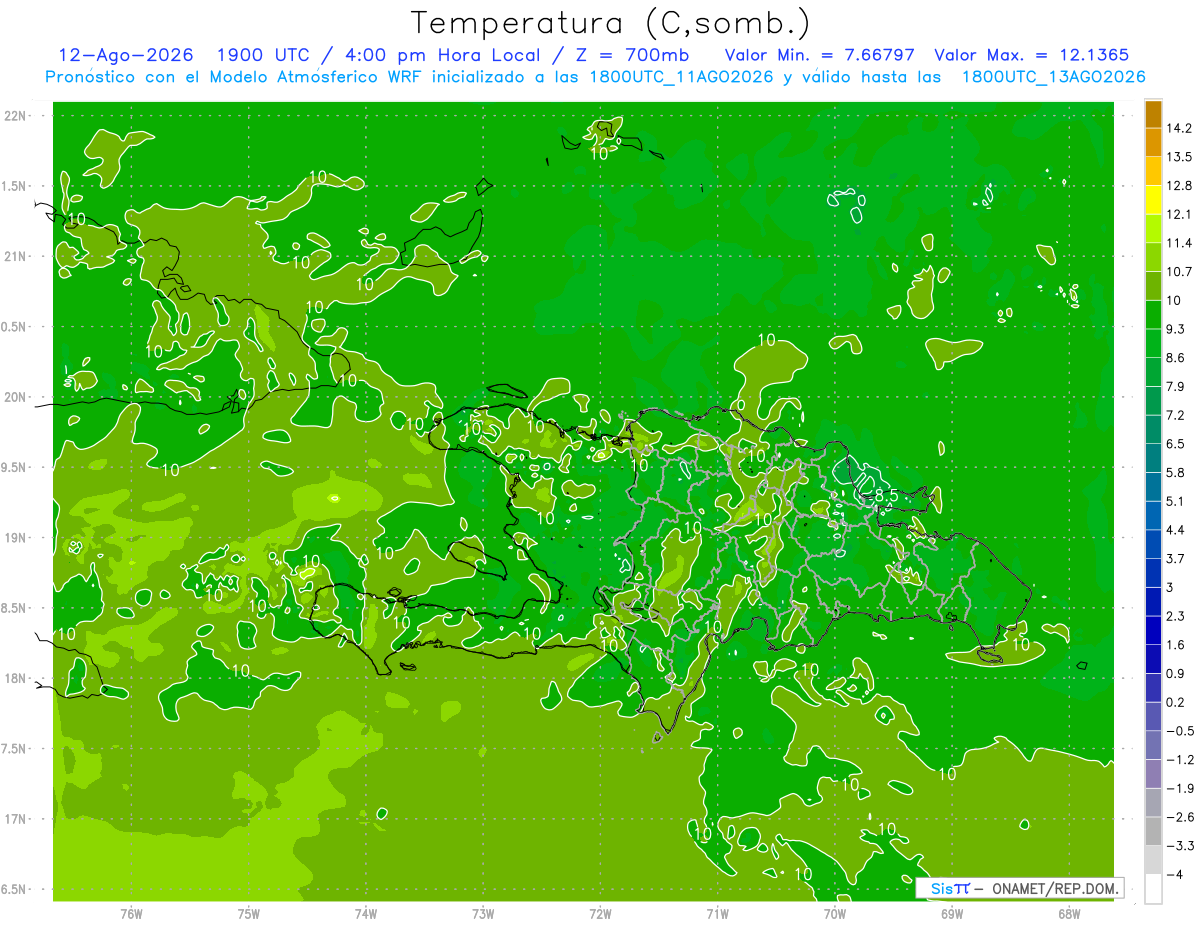The image size is (1200, 927).
Task: Click the "-3.3" colorbar value
Action: pyautogui.click(x=1180, y=845)
